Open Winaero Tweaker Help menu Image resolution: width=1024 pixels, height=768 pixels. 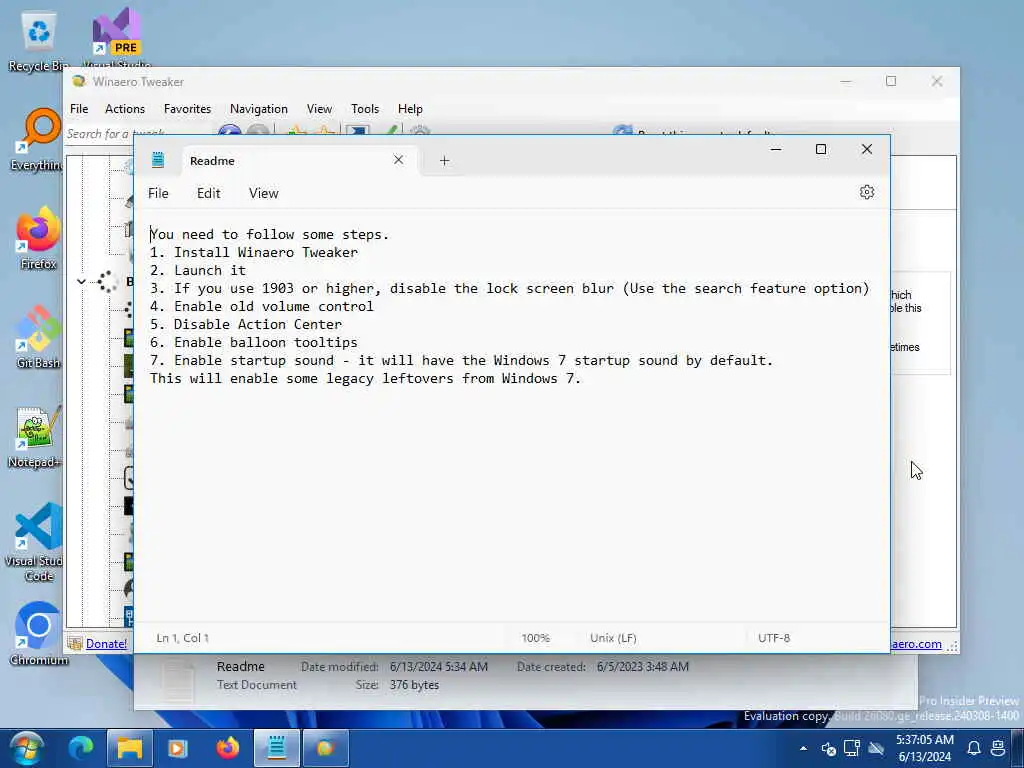(410, 108)
